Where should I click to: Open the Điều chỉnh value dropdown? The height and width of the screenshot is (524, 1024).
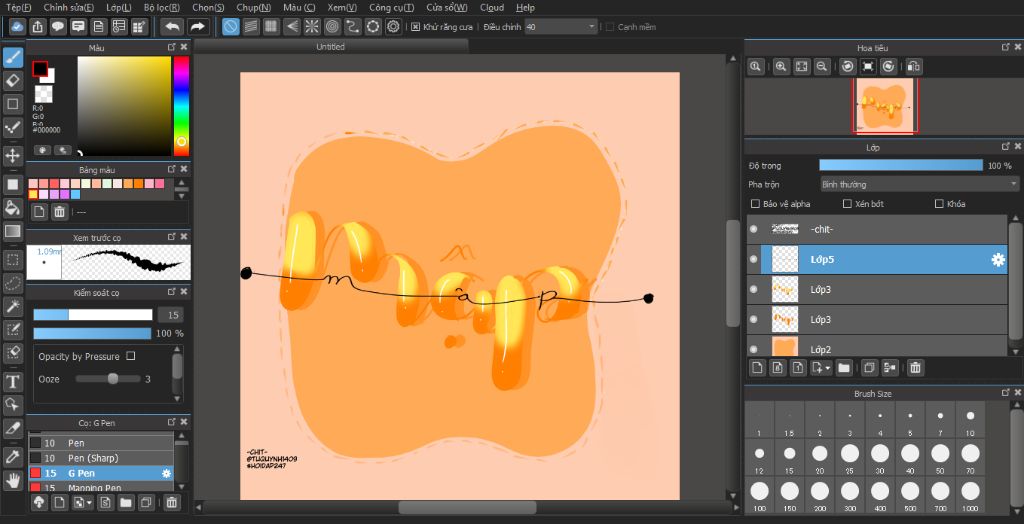pyautogui.click(x=561, y=27)
